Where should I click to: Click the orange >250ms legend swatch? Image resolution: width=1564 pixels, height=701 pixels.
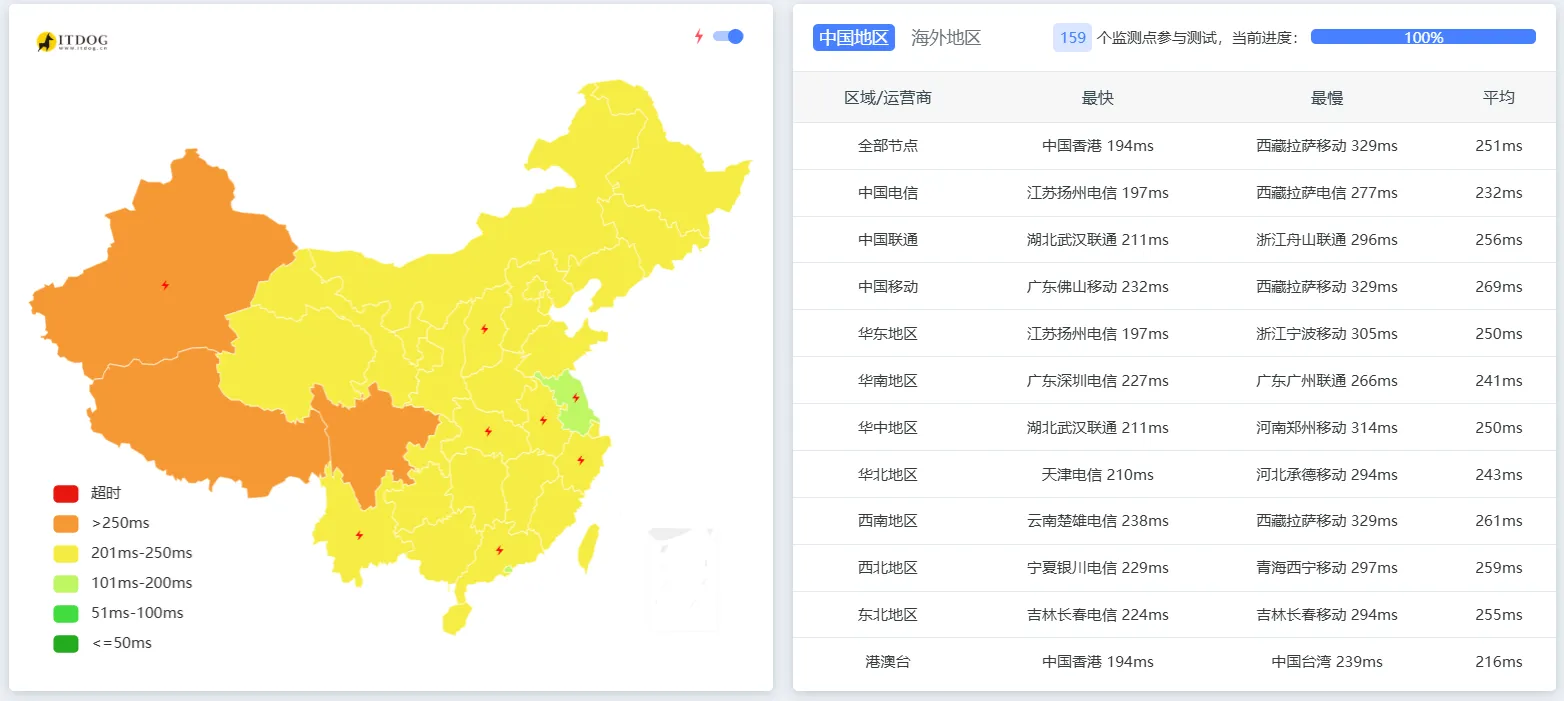[65, 523]
